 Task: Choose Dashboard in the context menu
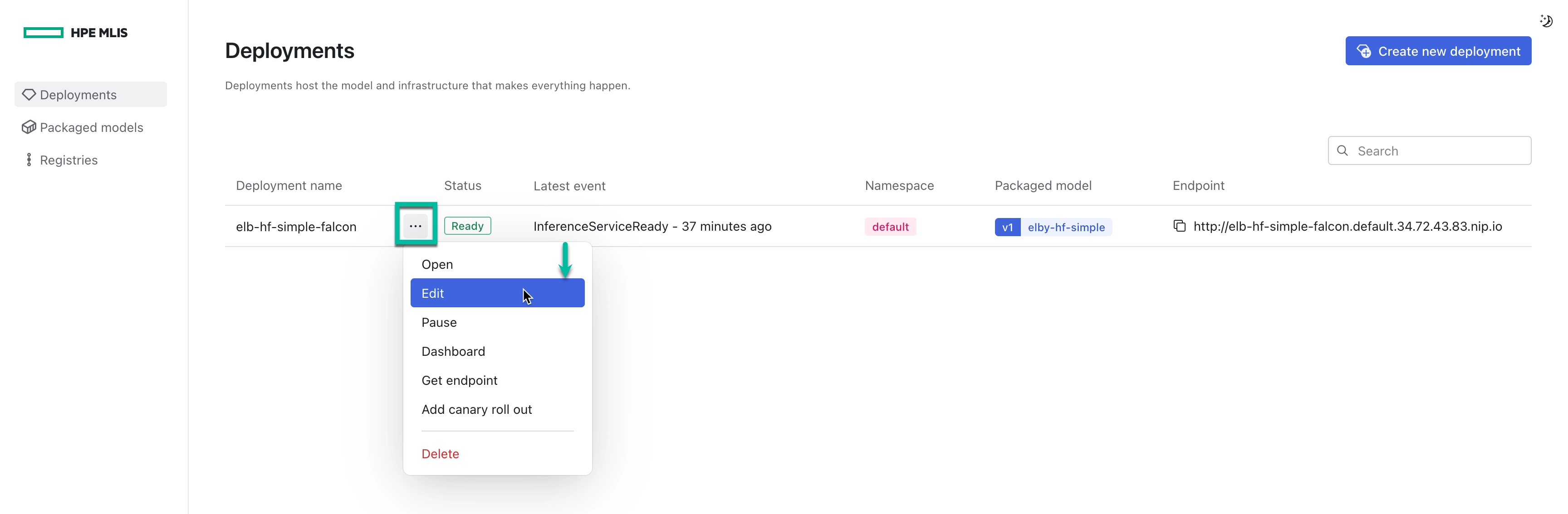click(497, 351)
